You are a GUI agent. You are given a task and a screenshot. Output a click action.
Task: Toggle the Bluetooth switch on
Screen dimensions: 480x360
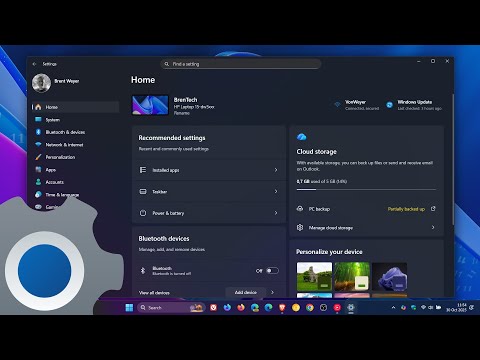point(272,271)
